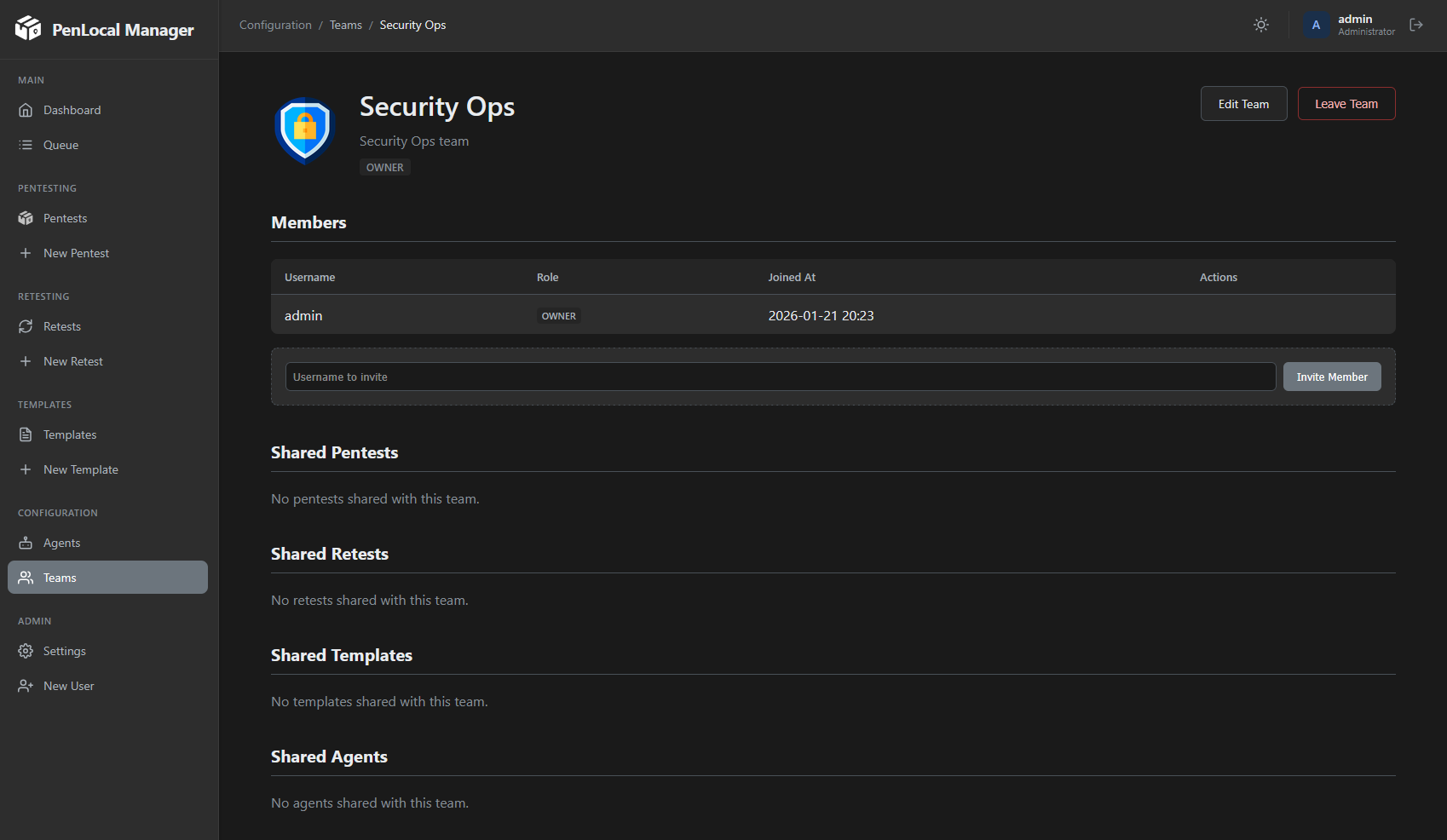Open Retests via the refresh icon

pos(26,325)
